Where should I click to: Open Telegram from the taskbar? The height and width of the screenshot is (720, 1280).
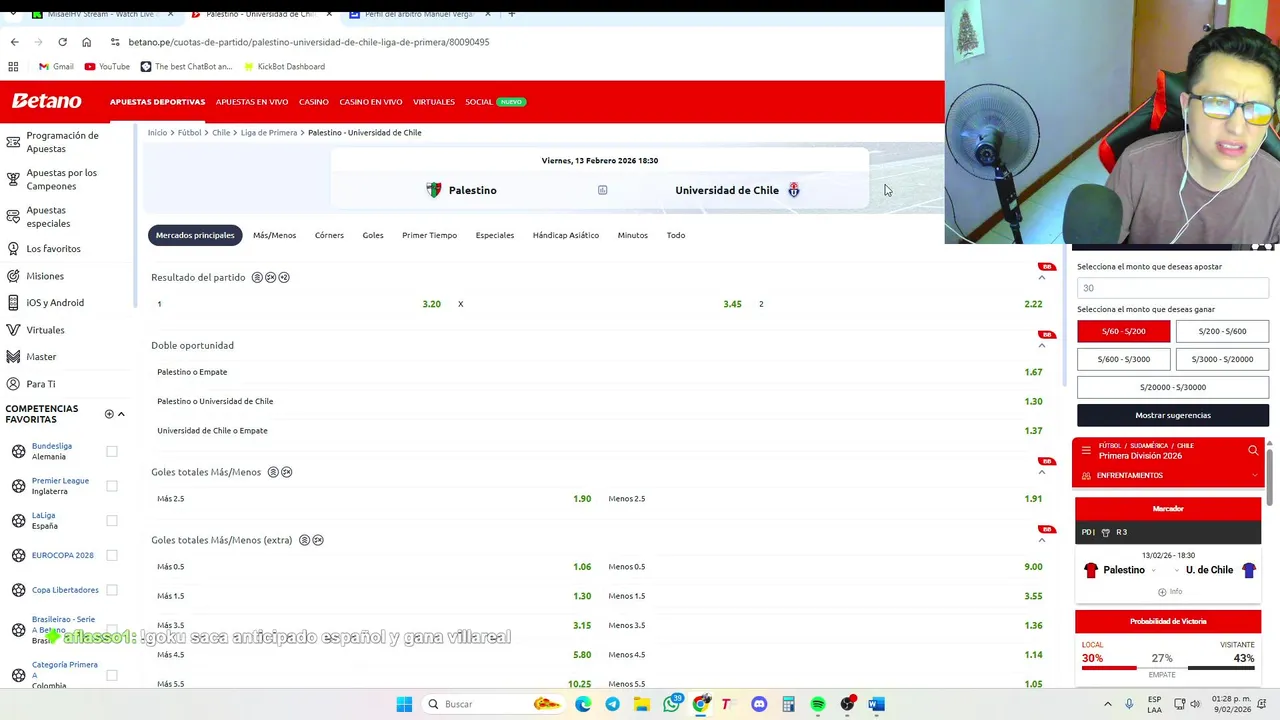612,704
